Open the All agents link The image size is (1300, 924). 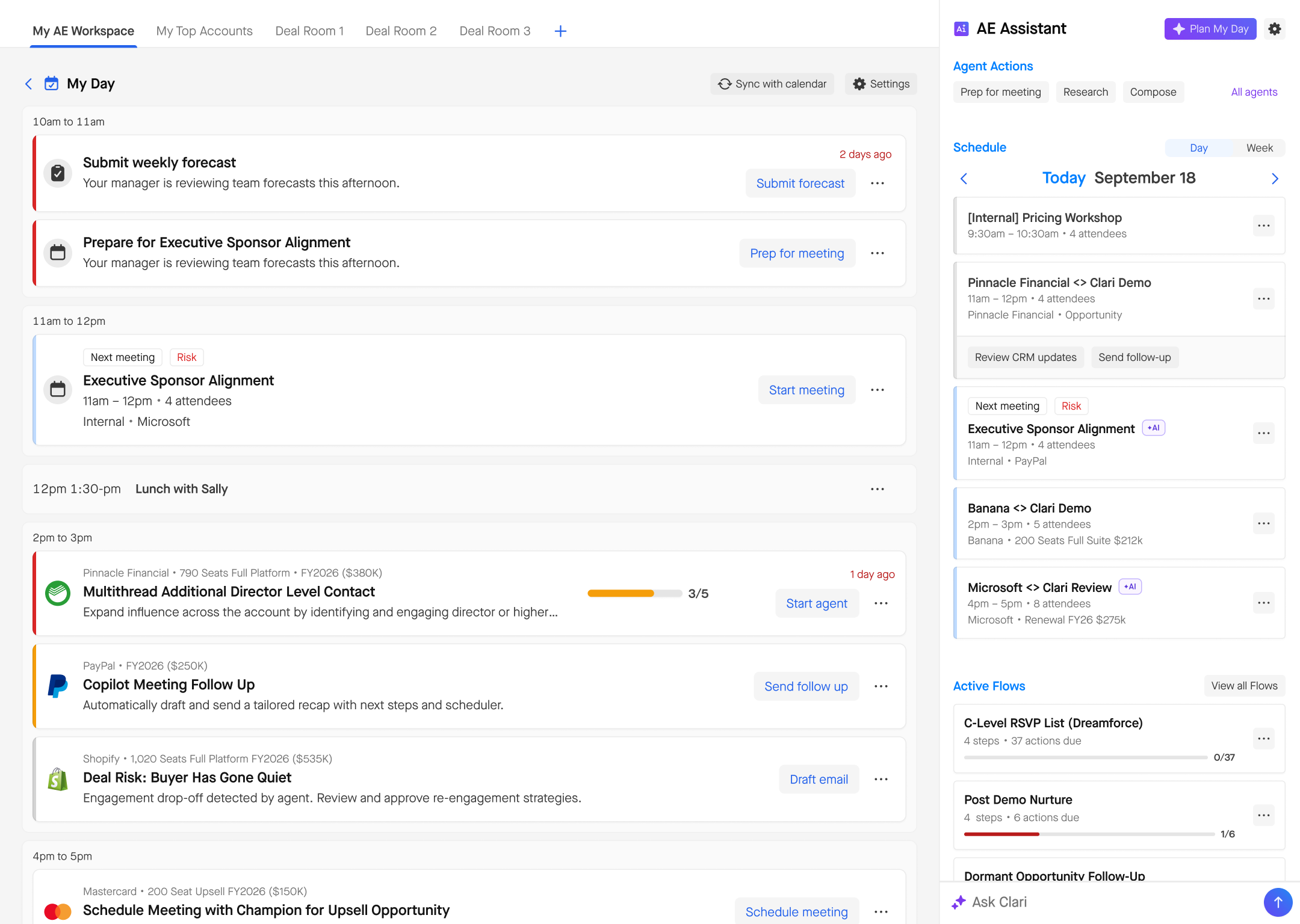(1254, 92)
